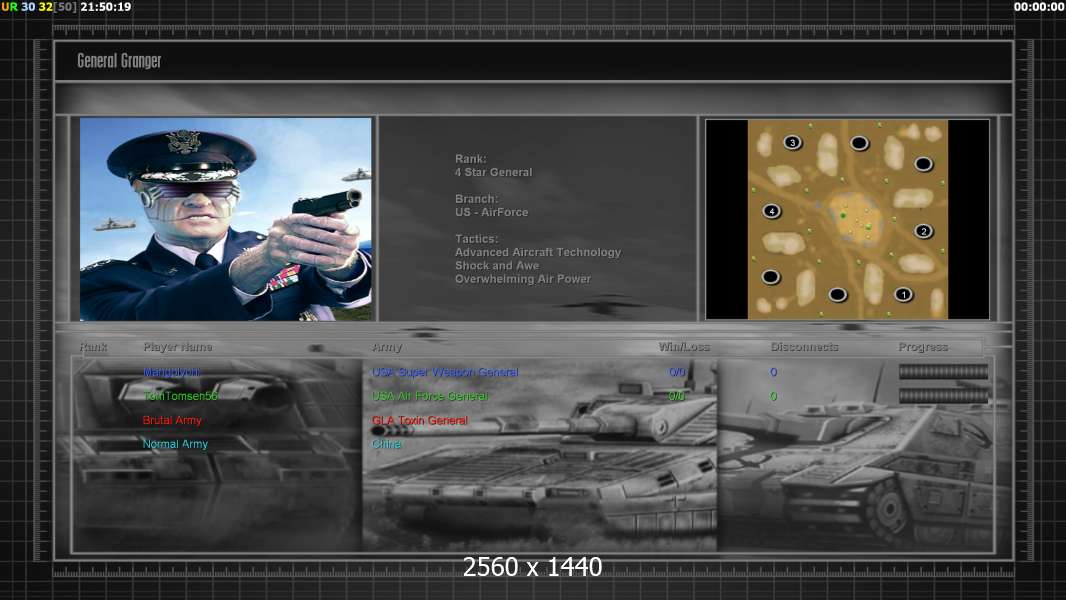
Task: Click the Super Weapon General row progress bar
Action: click(x=944, y=372)
